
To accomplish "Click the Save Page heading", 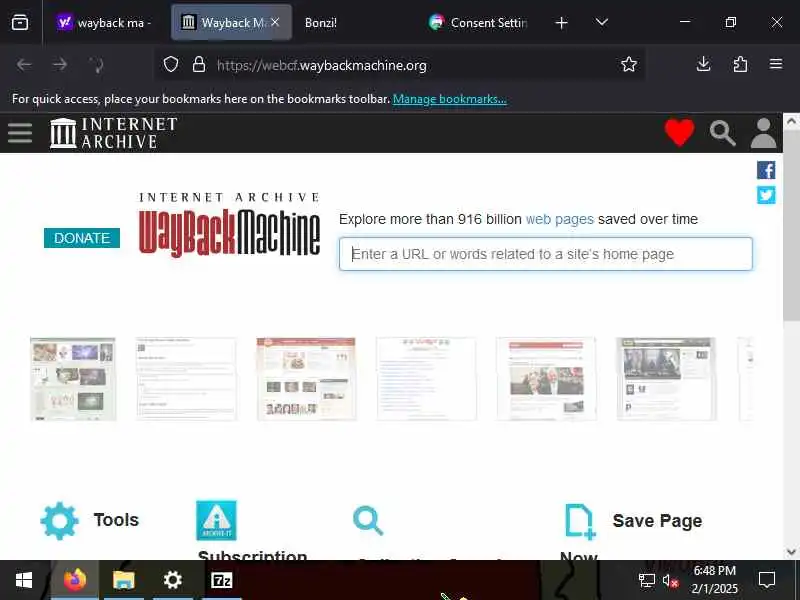I will [x=657, y=521].
